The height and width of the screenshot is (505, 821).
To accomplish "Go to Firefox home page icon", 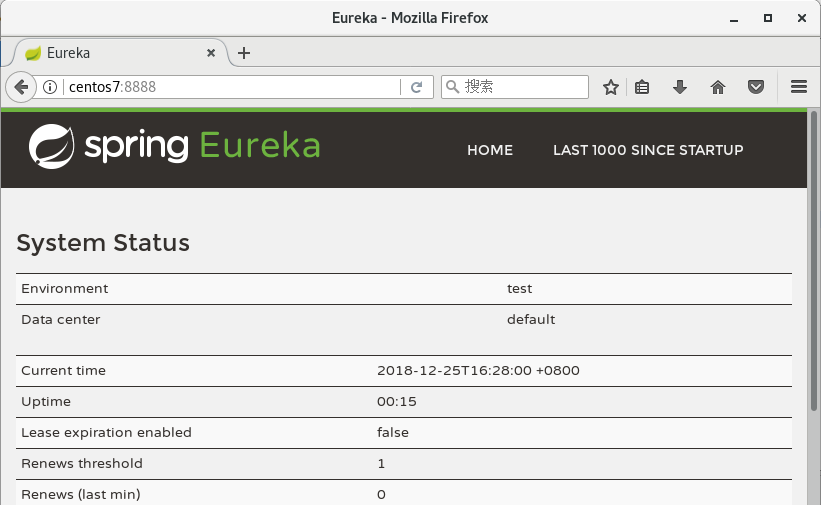I will [718, 87].
